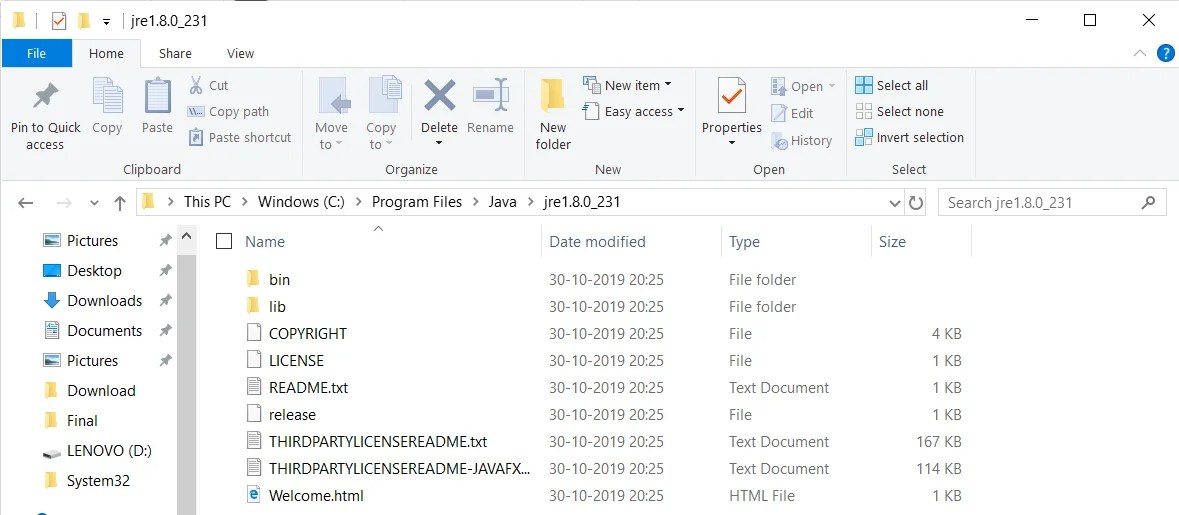This screenshot has width=1179, height=515.
Task: Switch to the Home ribbon tab
Action: (x=106, y=53)
